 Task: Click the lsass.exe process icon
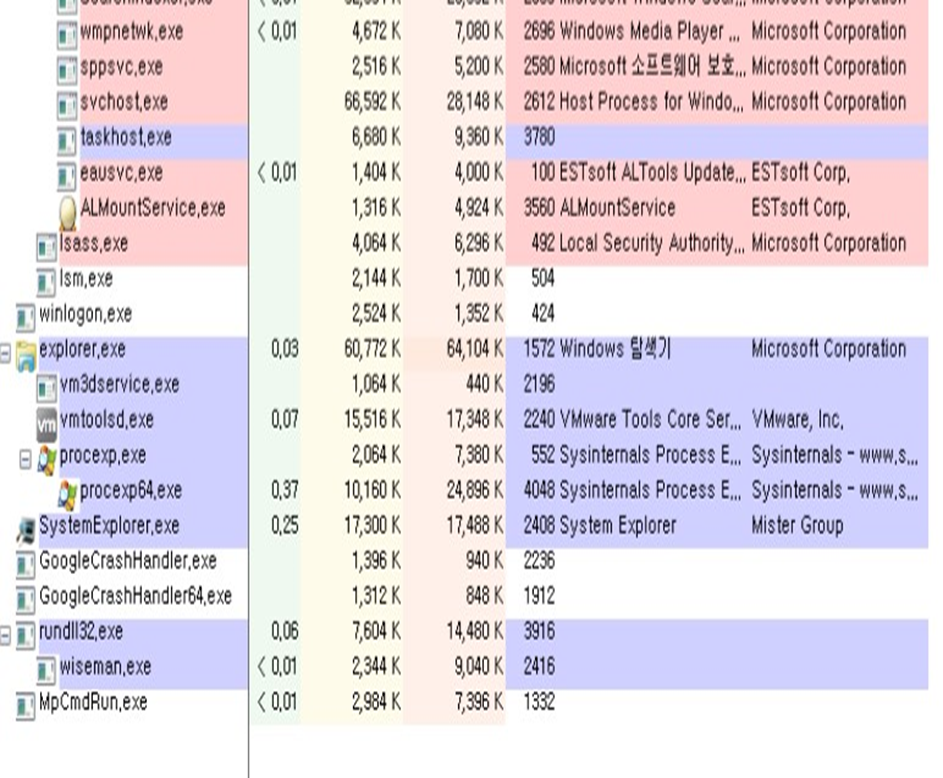click(x=46, y=247)
